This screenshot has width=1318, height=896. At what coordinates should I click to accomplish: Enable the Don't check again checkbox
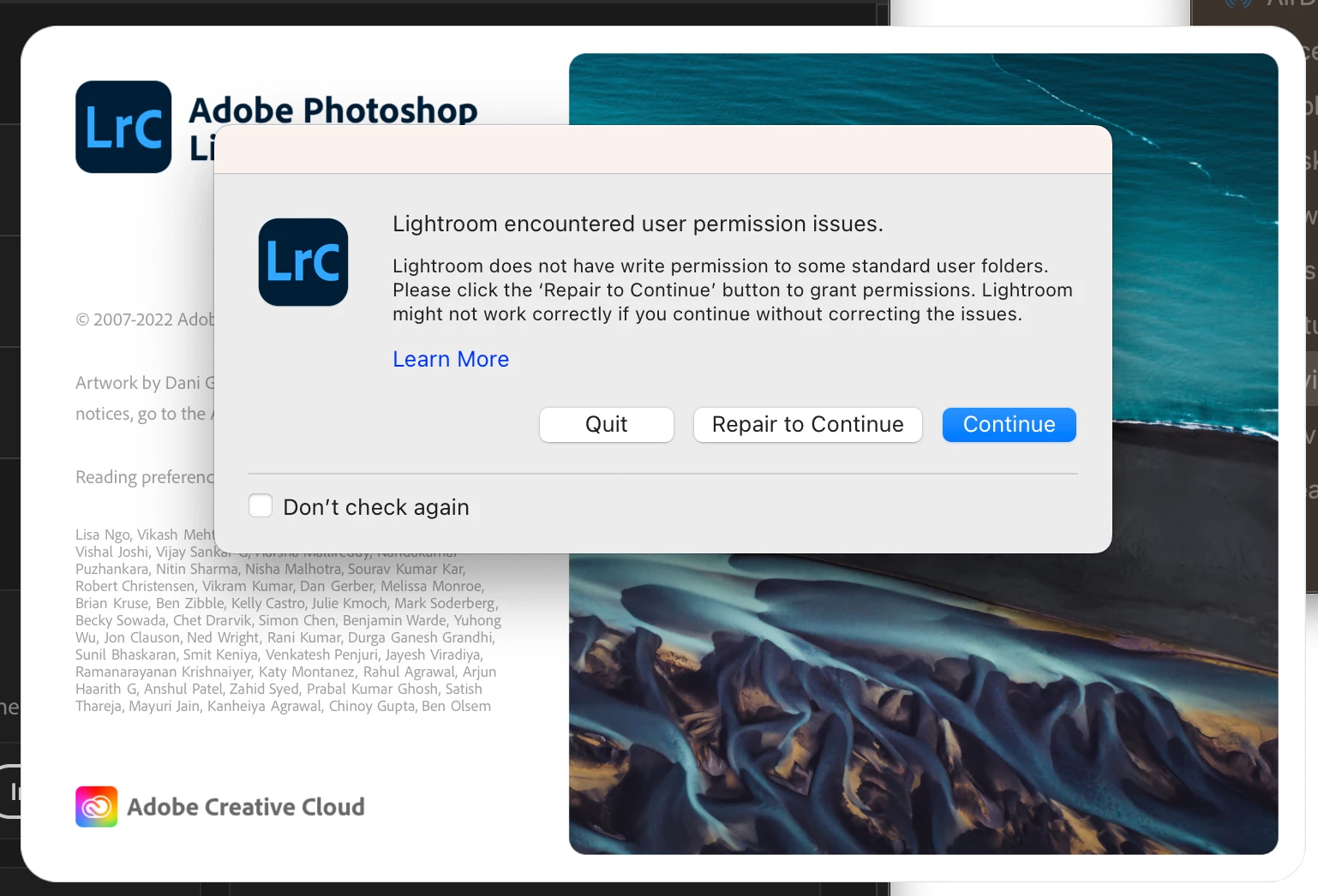click(261, 505)
